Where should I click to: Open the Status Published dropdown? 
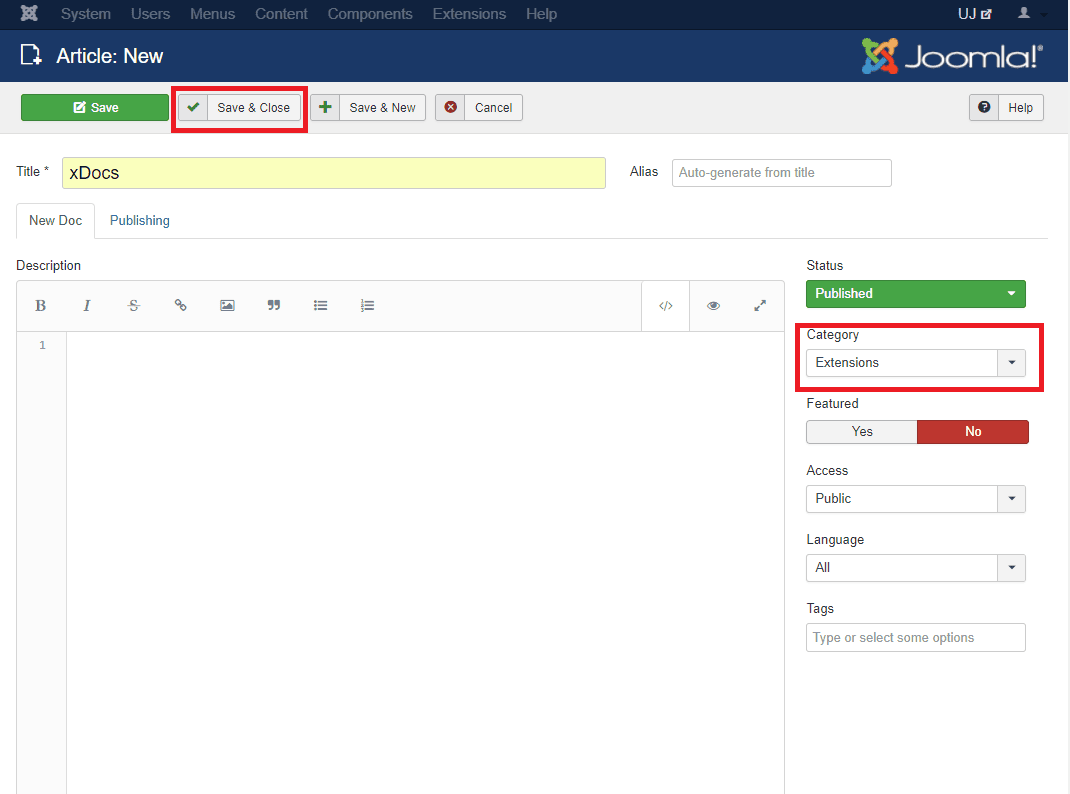tap(915, 294)
